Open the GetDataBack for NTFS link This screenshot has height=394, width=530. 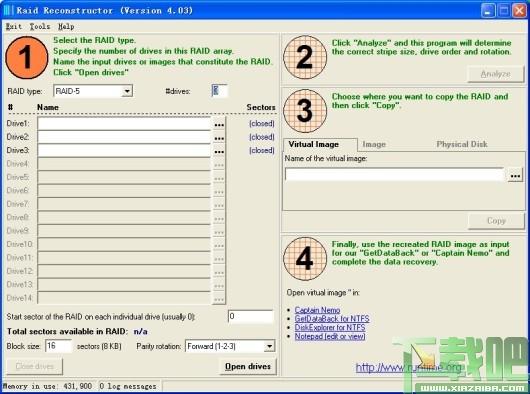tap(332, 319)
